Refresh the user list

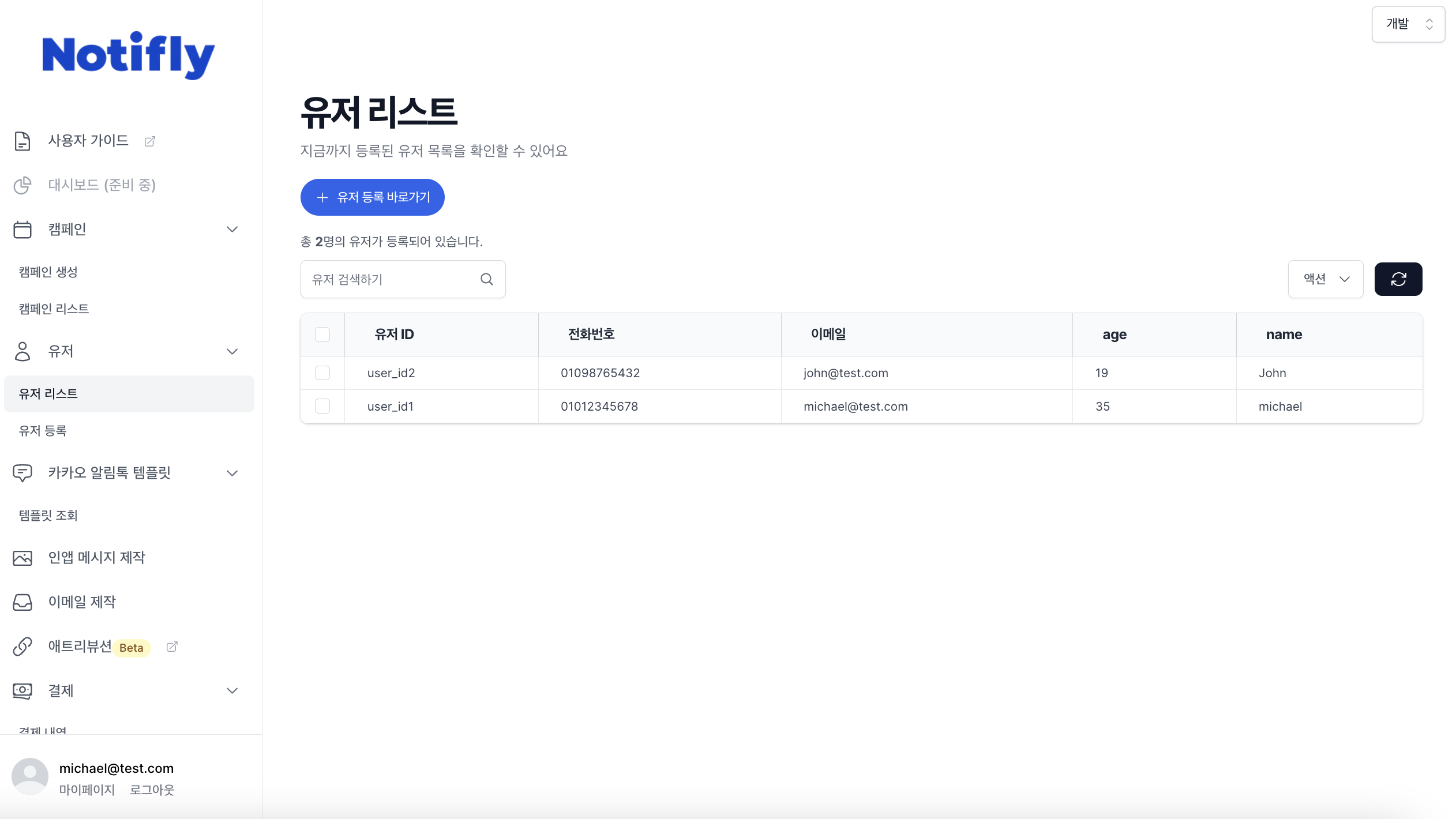[1398, 279]
